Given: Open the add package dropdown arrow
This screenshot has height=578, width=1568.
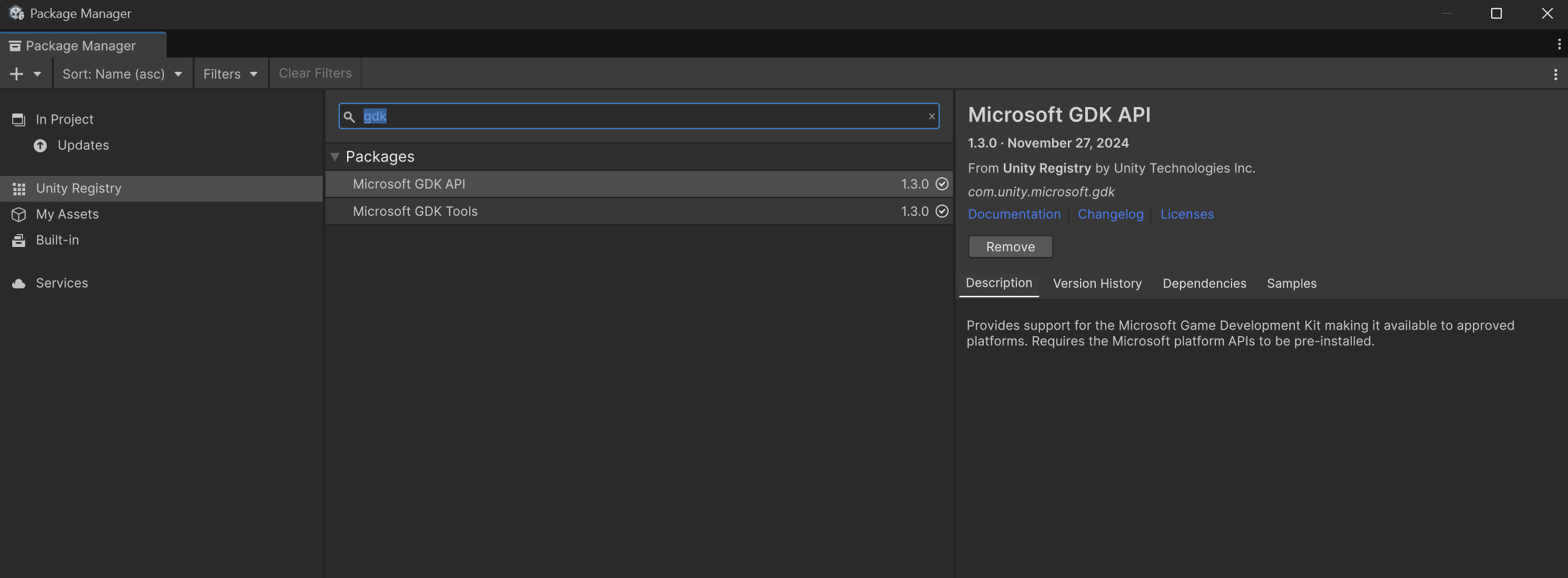Looking at the screenshot, I should click(37, 74).
